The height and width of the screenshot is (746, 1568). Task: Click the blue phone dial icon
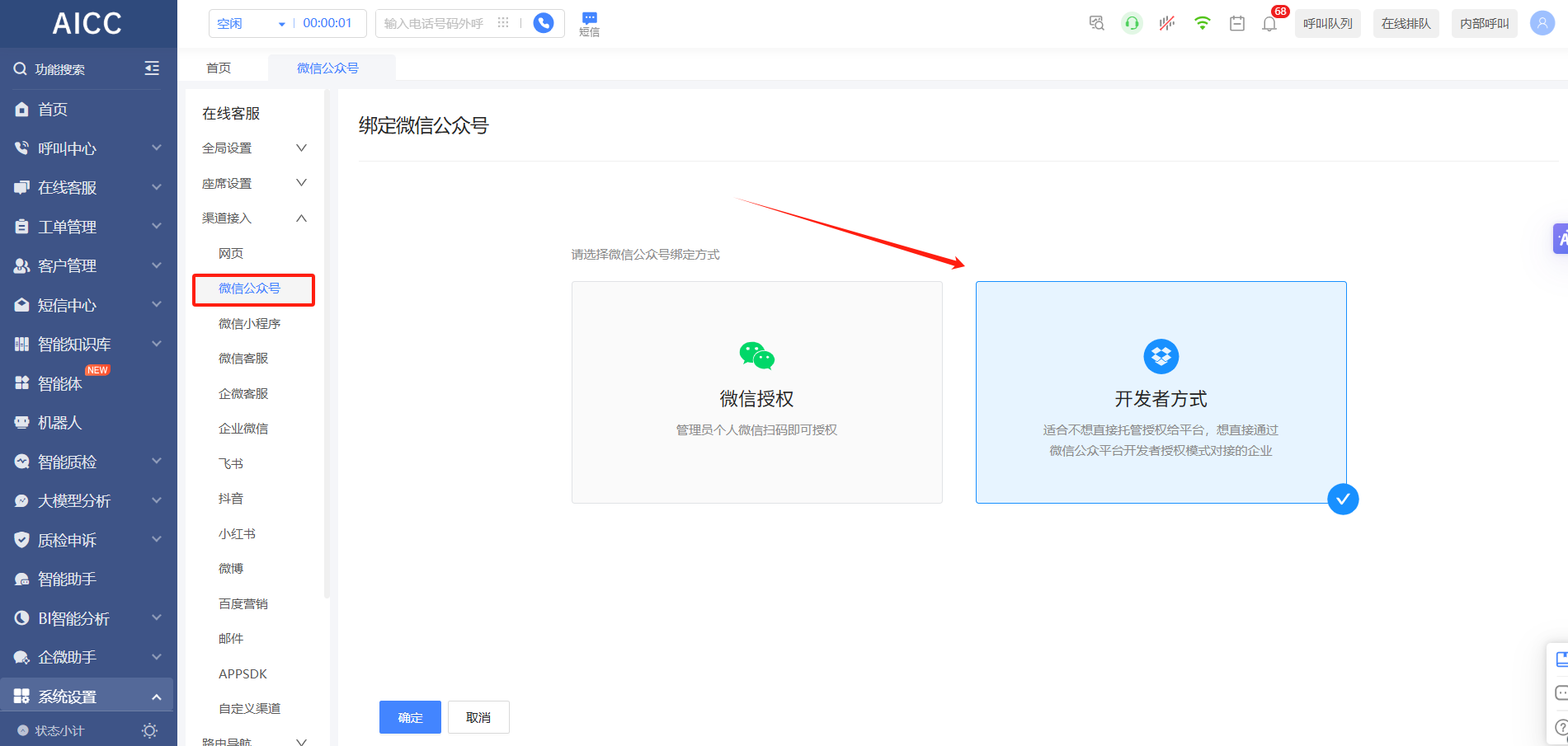544,23
